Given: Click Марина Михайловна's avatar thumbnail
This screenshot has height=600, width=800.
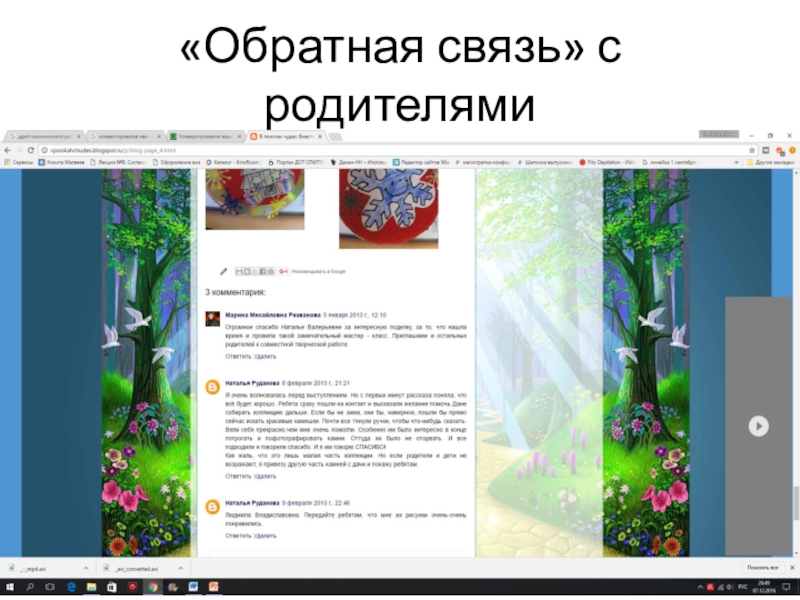Looking at the screenshot, I should pyautogui.click(x=213, y=319).
